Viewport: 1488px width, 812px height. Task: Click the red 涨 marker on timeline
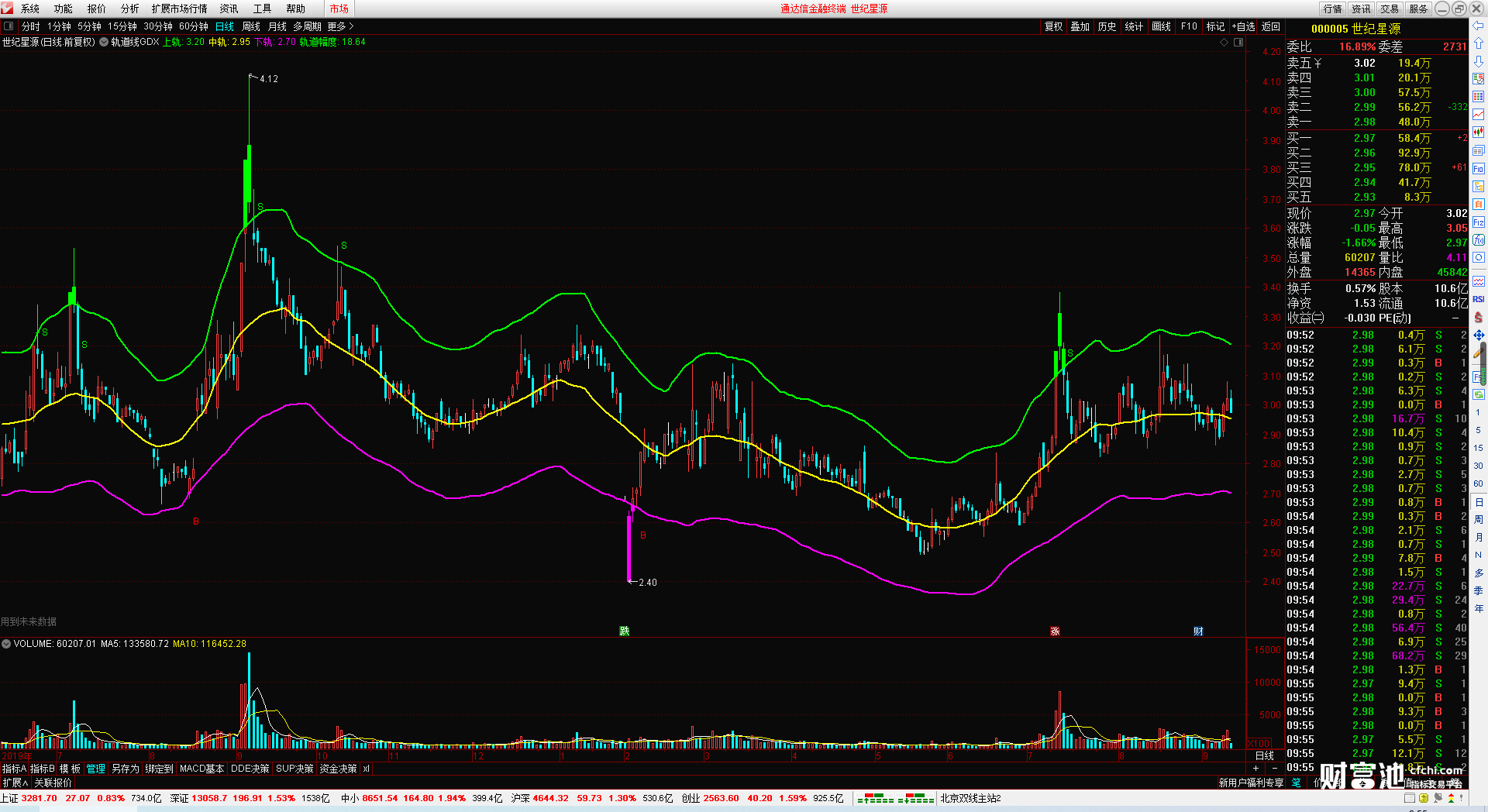pyautogui.click(x=1055, y=631)
